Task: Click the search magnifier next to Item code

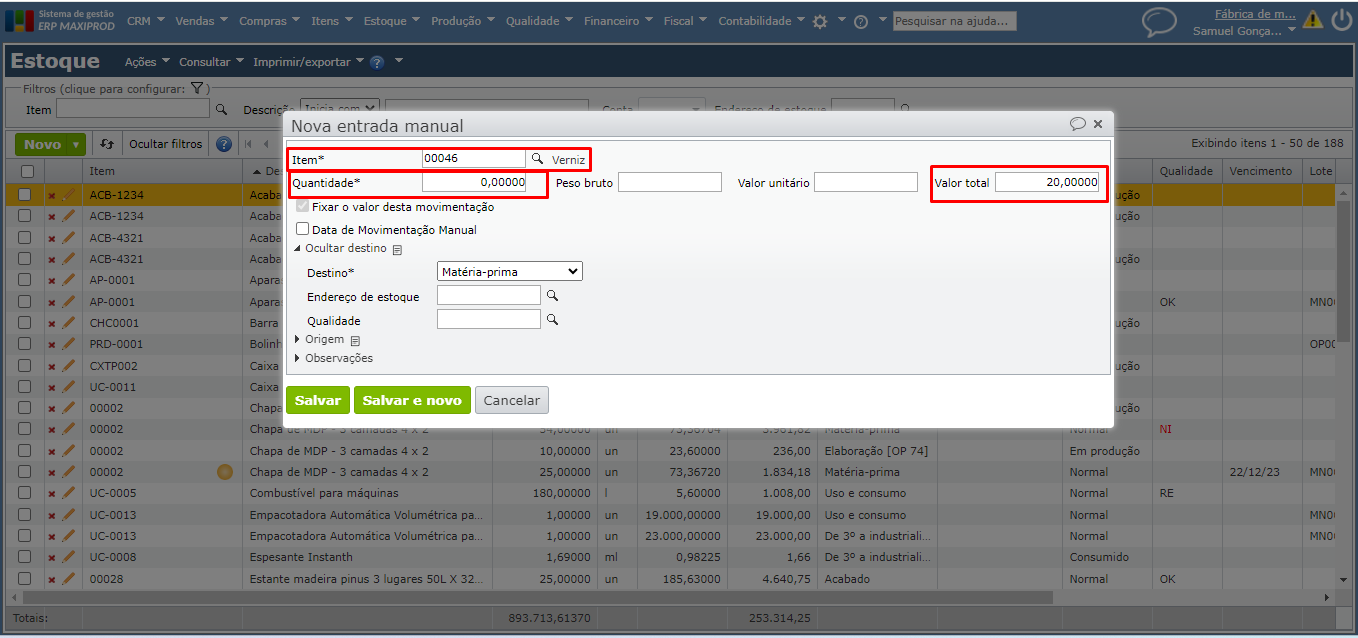Action: coord(536,158)
